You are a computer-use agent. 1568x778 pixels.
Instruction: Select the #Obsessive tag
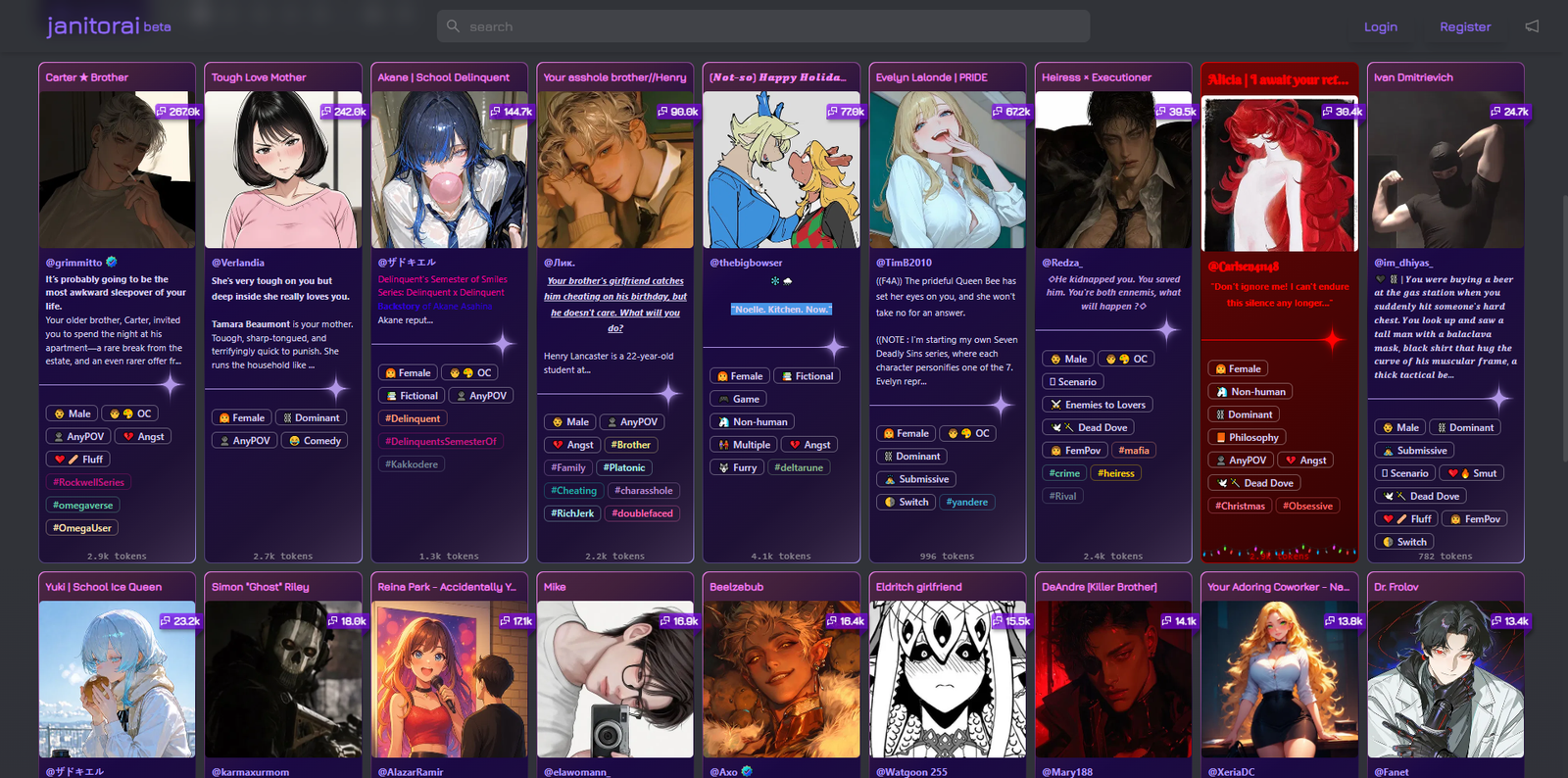tap(1308, 506)
